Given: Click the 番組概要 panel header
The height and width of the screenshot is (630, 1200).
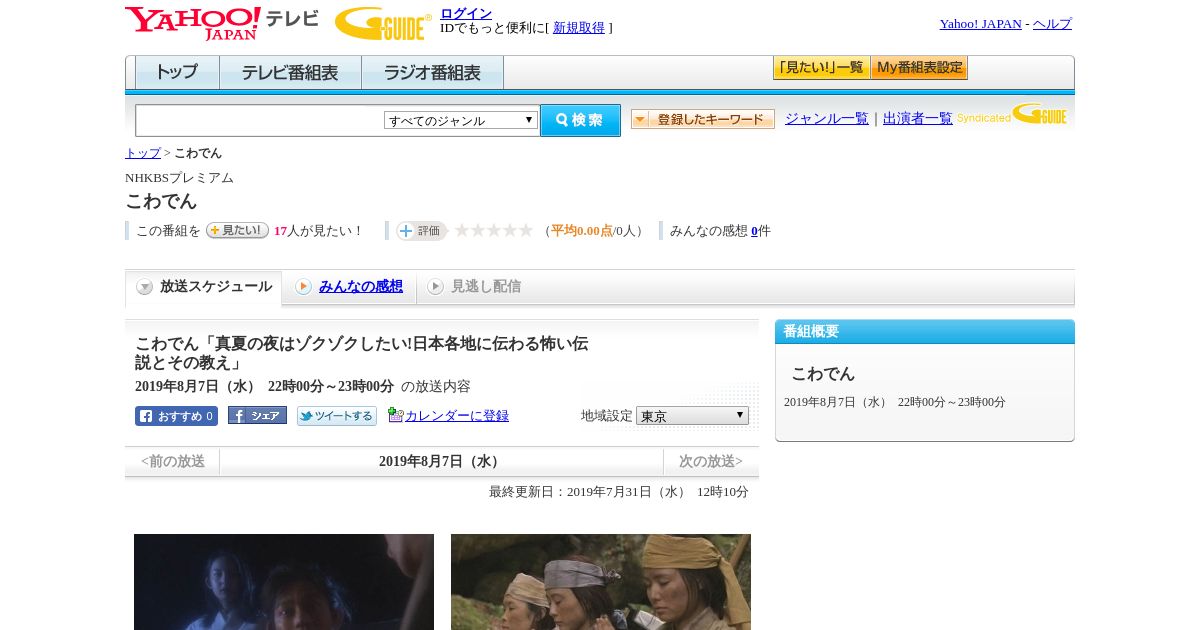Looking at the screenshot, I should coord(925,332).
